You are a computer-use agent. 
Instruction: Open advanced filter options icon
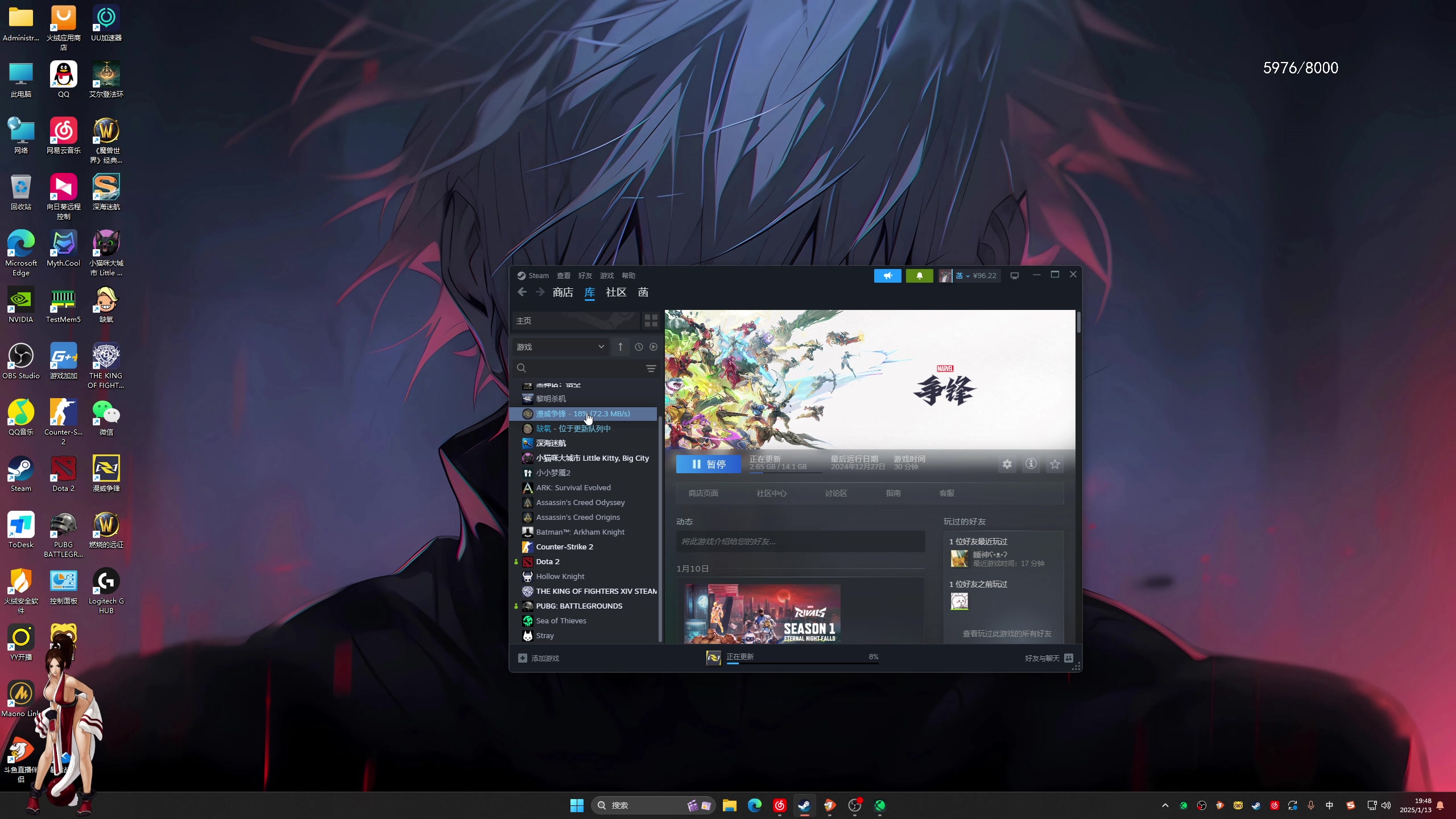[651, 369]
